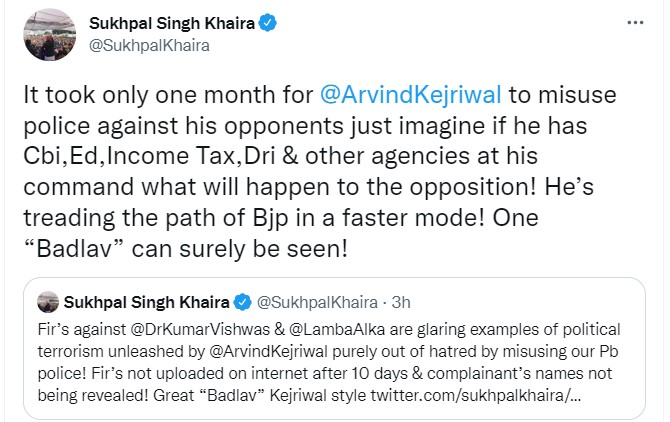Click the 3h timestamp on quoted tweet
This screenshot has height=422, width=670.
click(401, 302)
